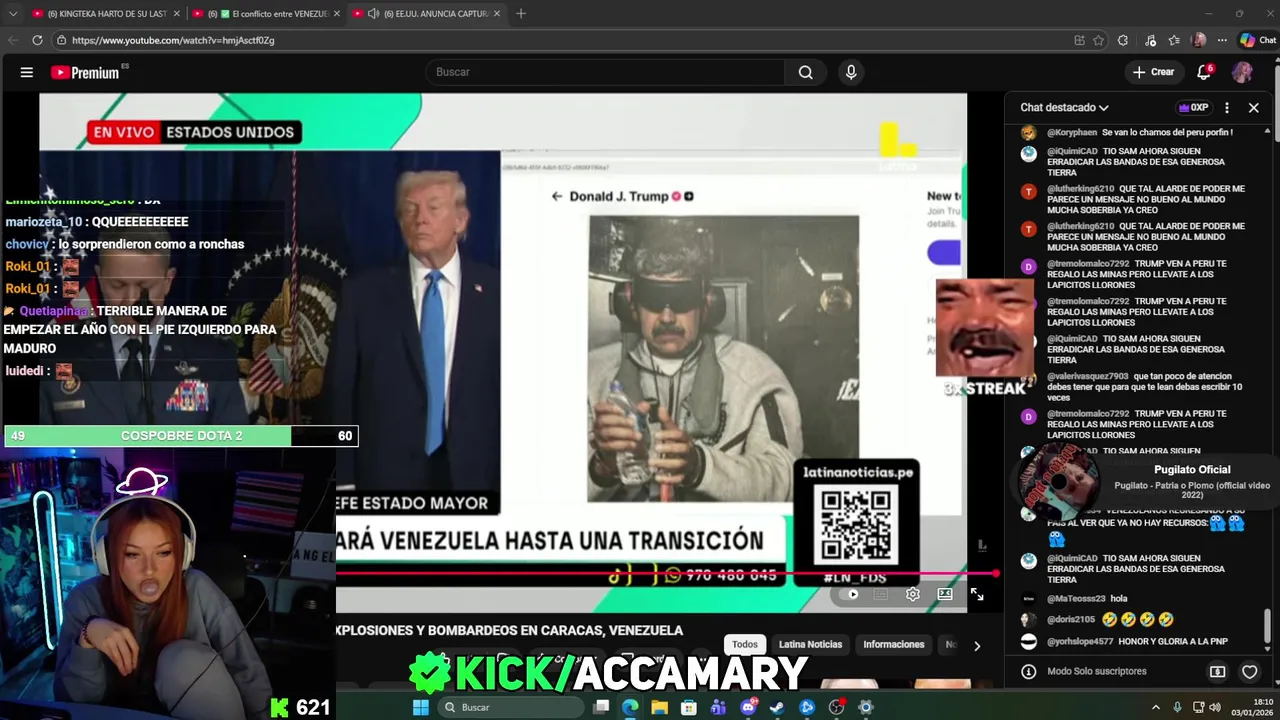Image resolution: width=1280 pixels, height=720 pixels.
Task: Show more topic chips with the arrow
Action: click(x=977, y=645)
